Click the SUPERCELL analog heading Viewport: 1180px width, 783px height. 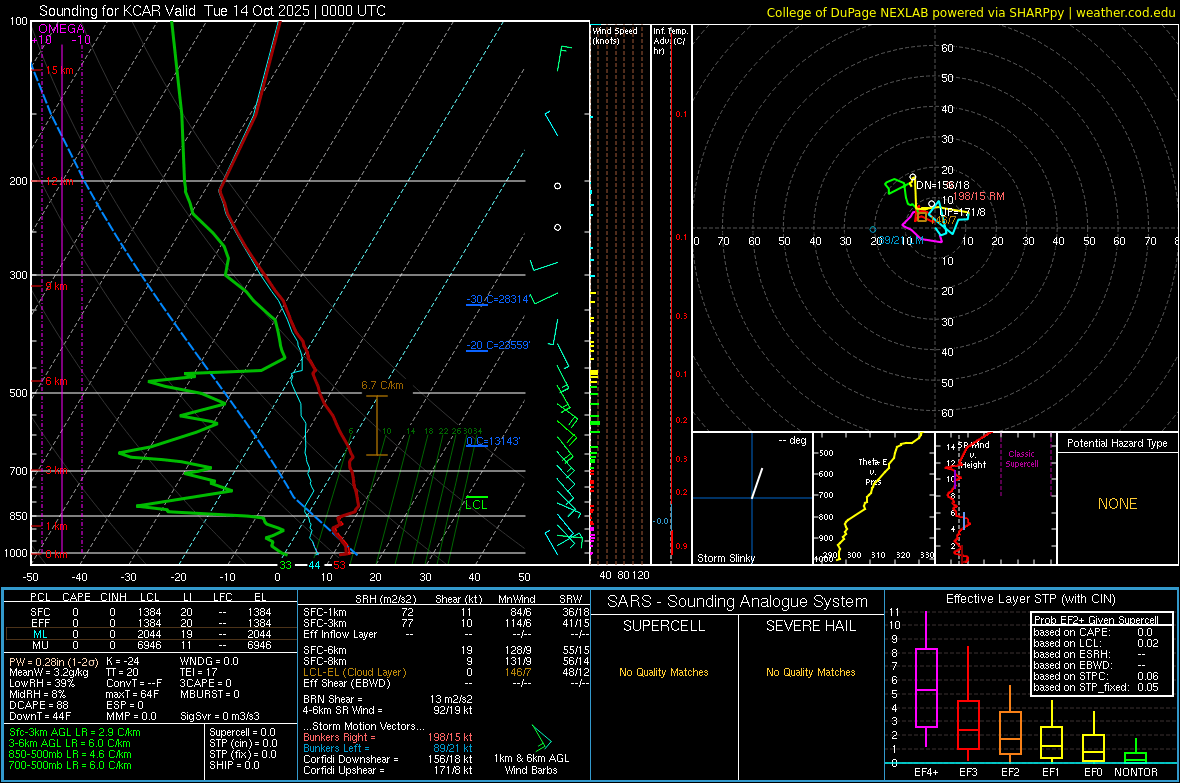point(664,626)
